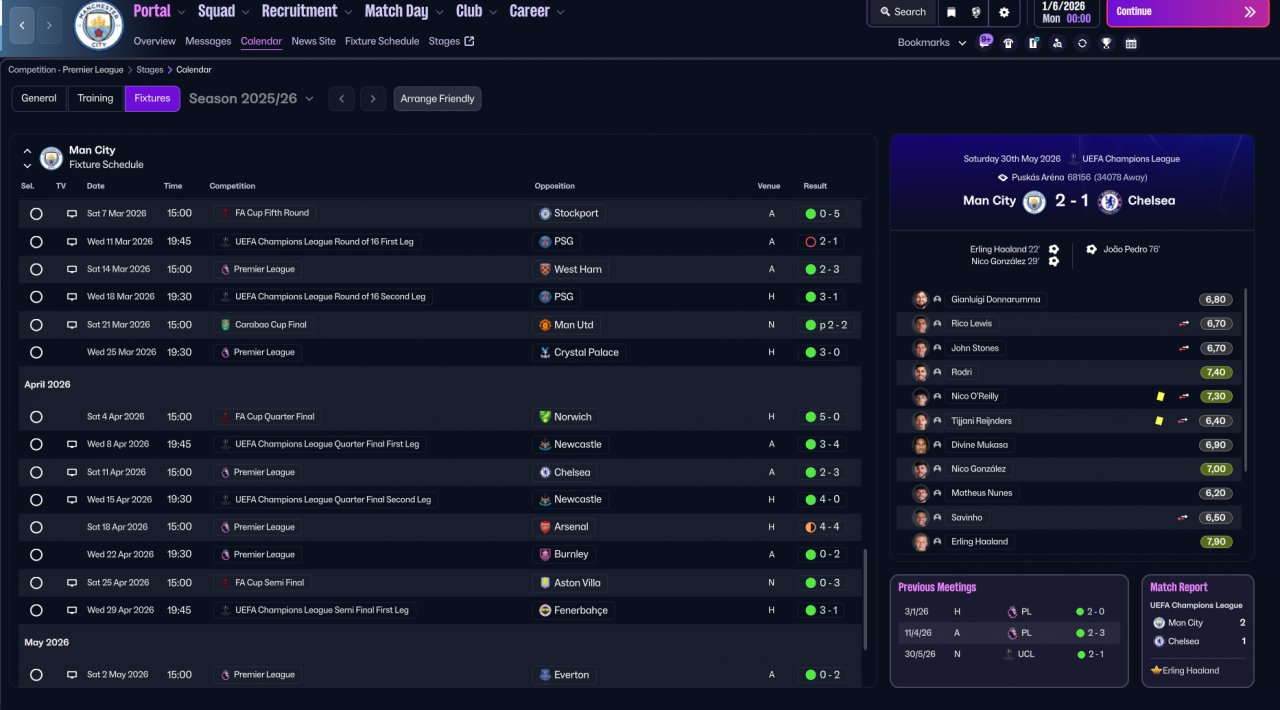The width and height of the screenshot is (1280, 710).
Task: Select the West Ham fixture radio button
Action: [36, 269]
